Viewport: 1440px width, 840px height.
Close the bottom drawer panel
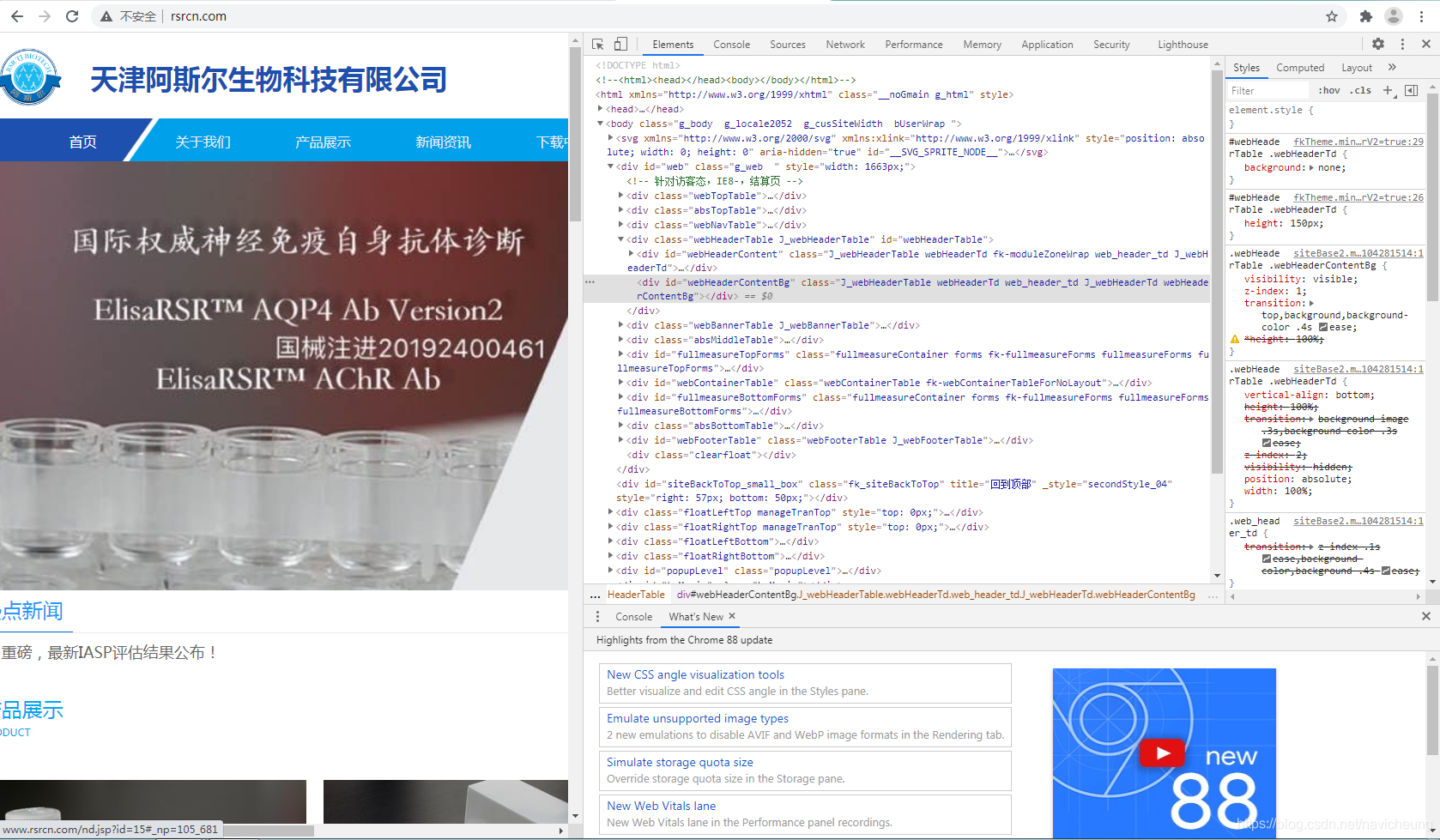pos(1426,616)
